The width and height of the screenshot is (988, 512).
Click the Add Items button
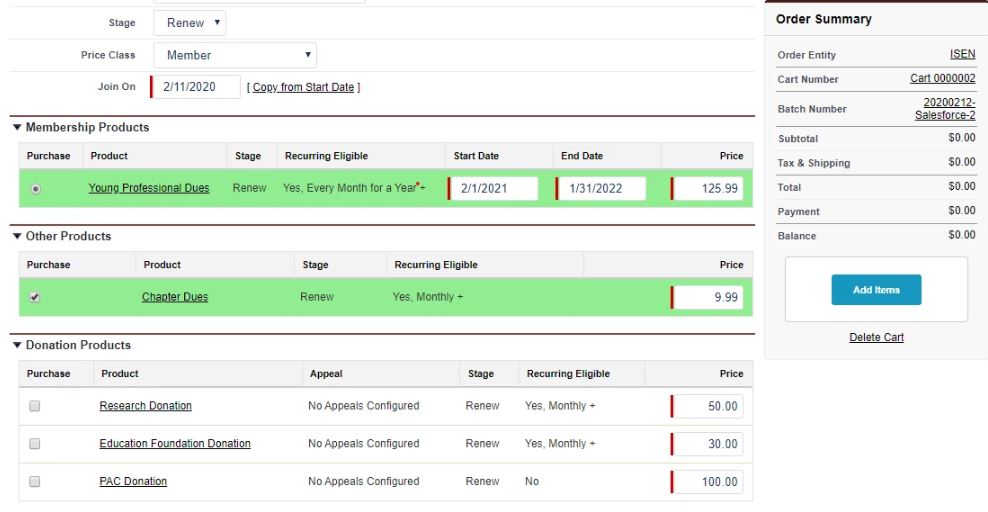tap(876, 290)
